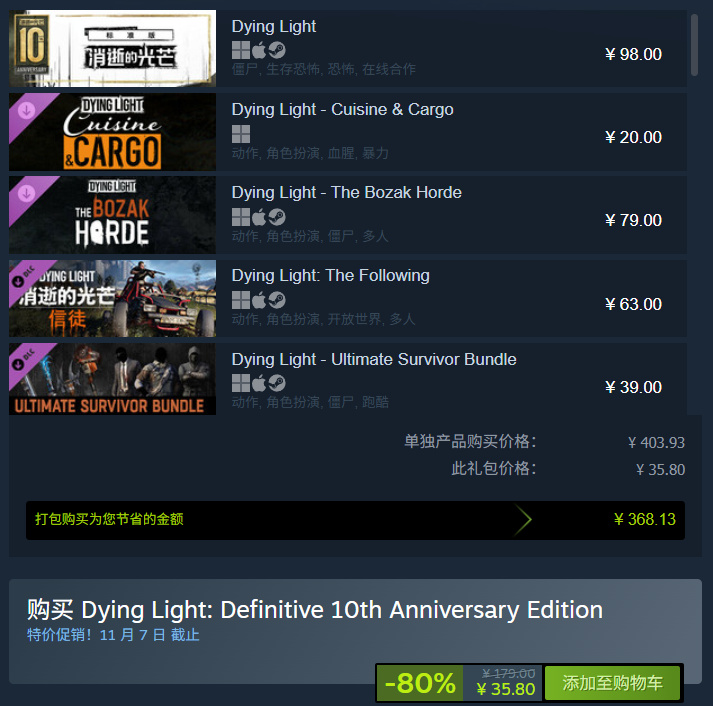The width and height of the screenshot is (713, 706).
Task: Click Windows icon under Dying Light title
Action: tap(241, 50)
